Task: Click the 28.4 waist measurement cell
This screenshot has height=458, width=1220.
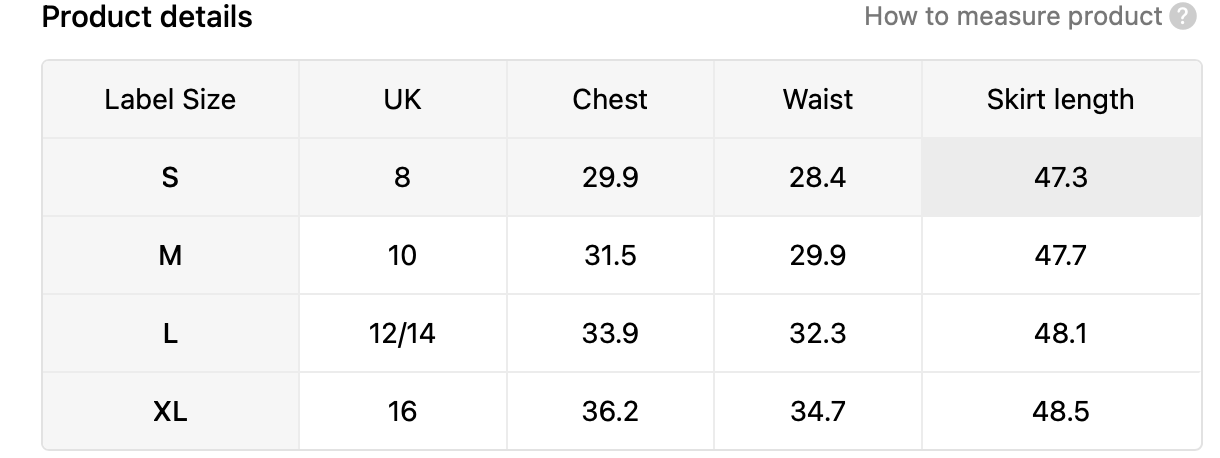Action: [818, 177]
